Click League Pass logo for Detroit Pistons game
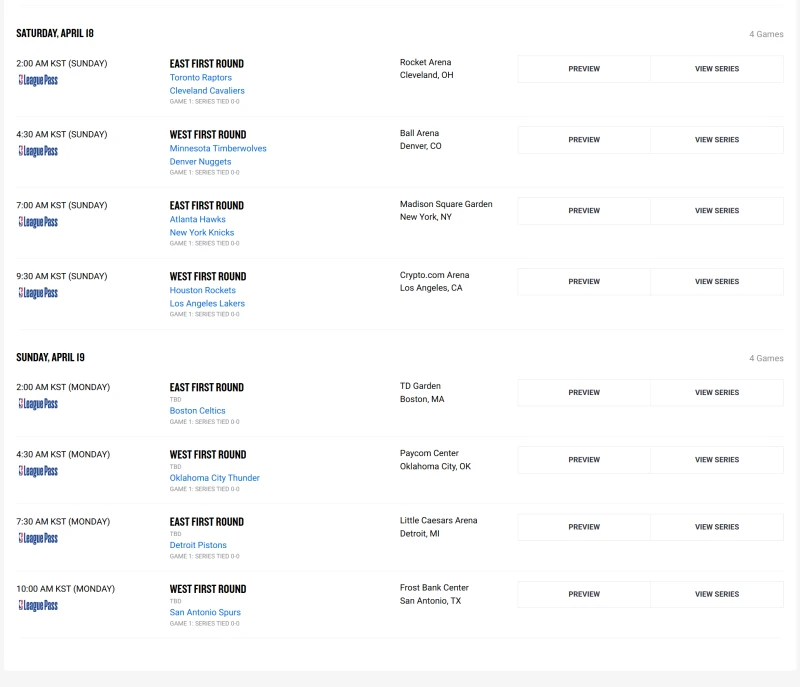Viewport: 800px width, 687px height. coord(38,539)
